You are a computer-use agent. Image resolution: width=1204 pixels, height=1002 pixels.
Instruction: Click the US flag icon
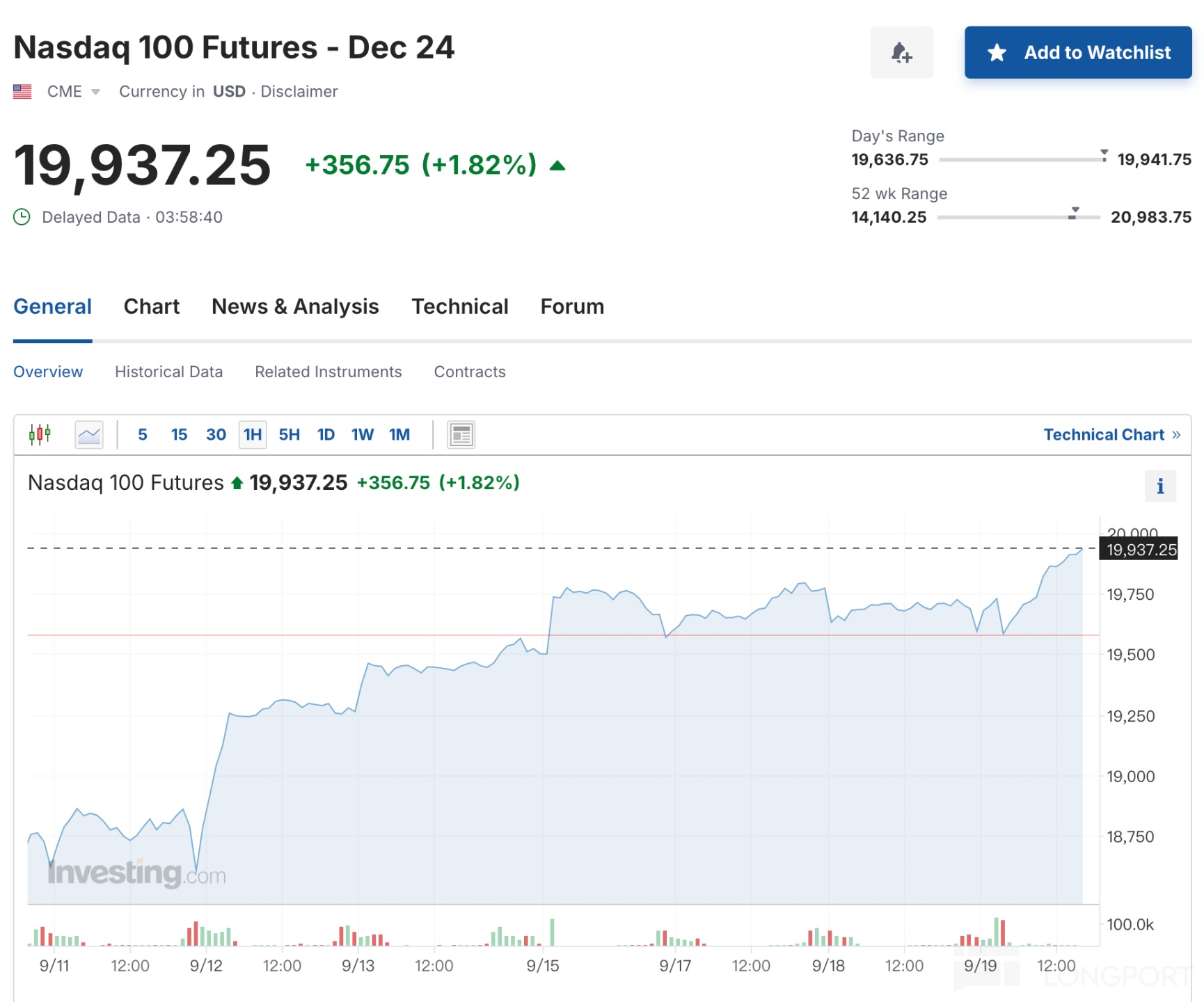[x=22, y=92]
